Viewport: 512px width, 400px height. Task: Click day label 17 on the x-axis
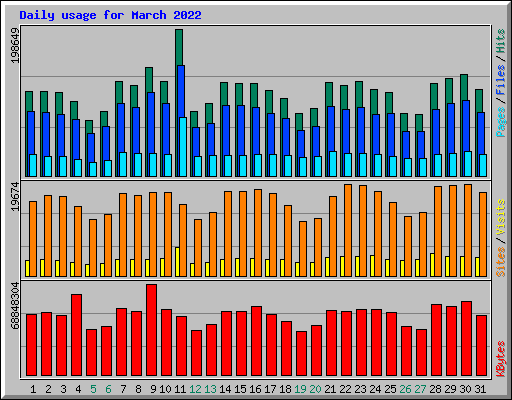(x=270, y=389)
